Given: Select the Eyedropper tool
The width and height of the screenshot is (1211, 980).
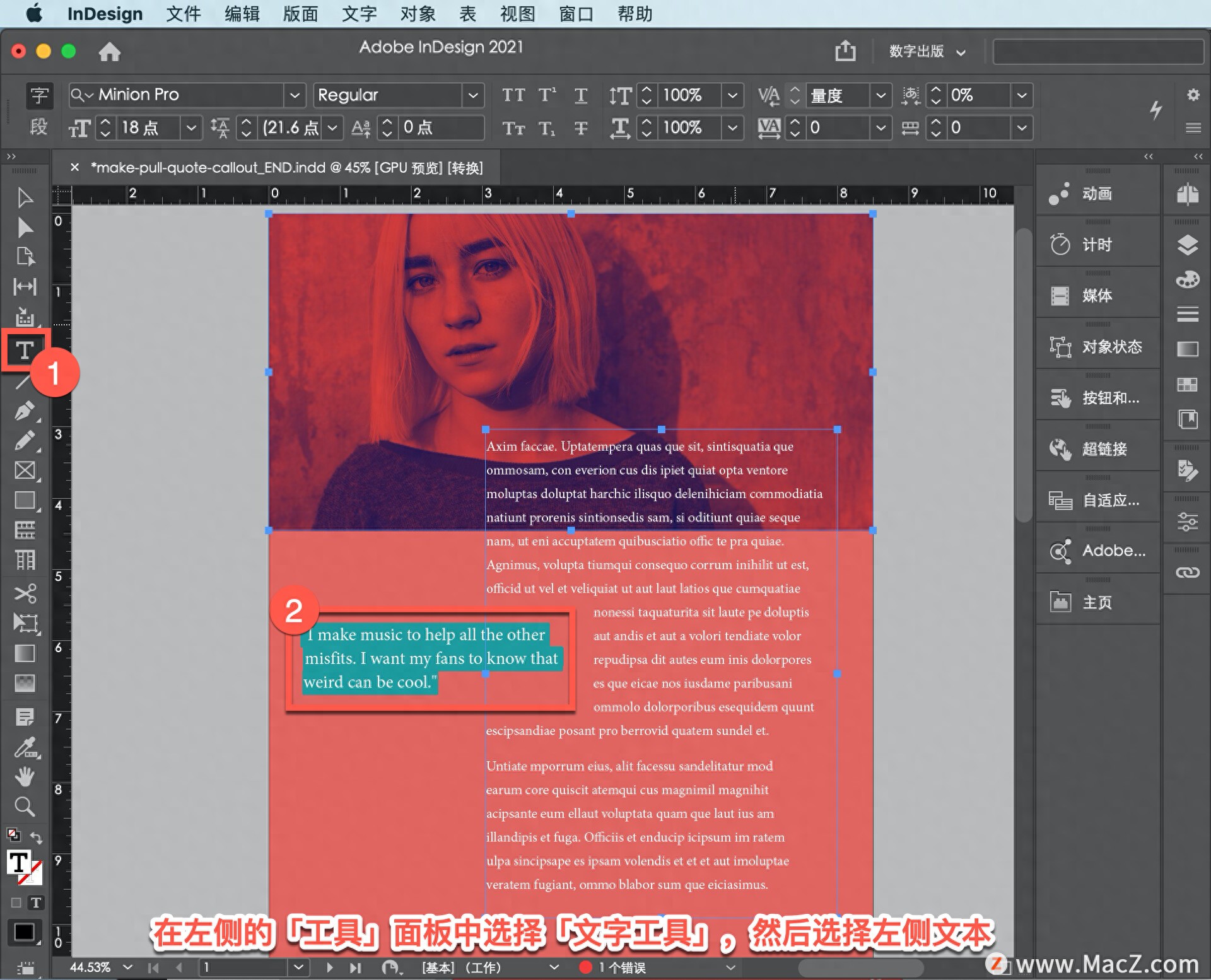Looking at the screenshot, I should point(25,747).
